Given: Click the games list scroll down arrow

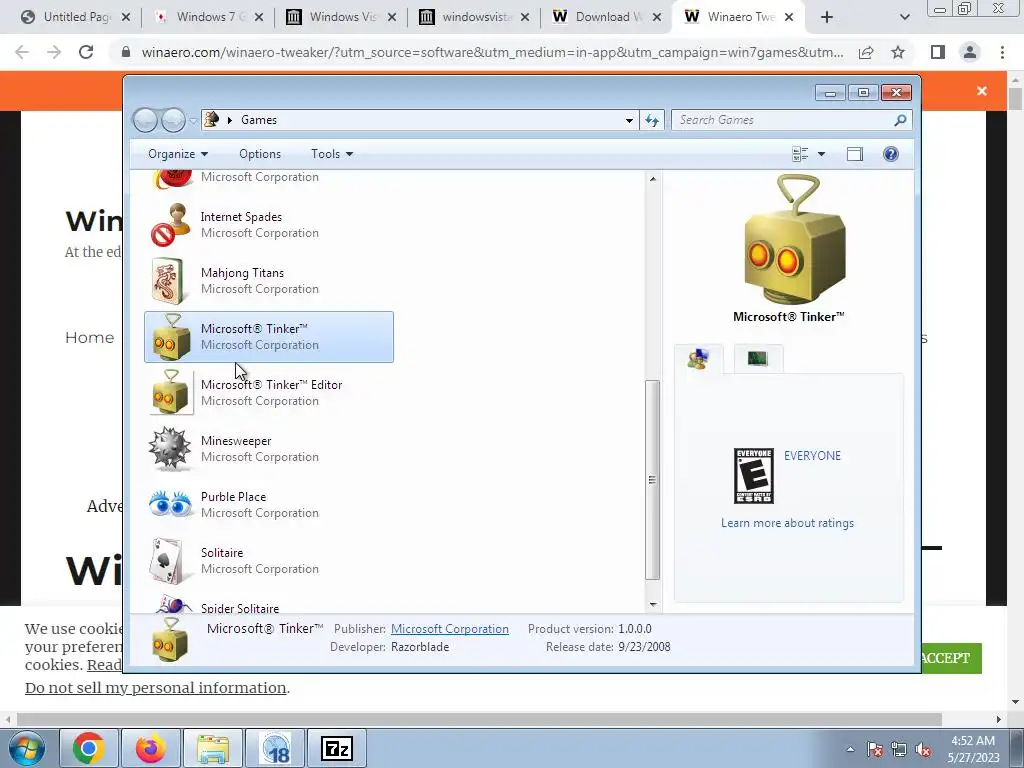Looking at the screenshot, I should [x=652, y=605].
